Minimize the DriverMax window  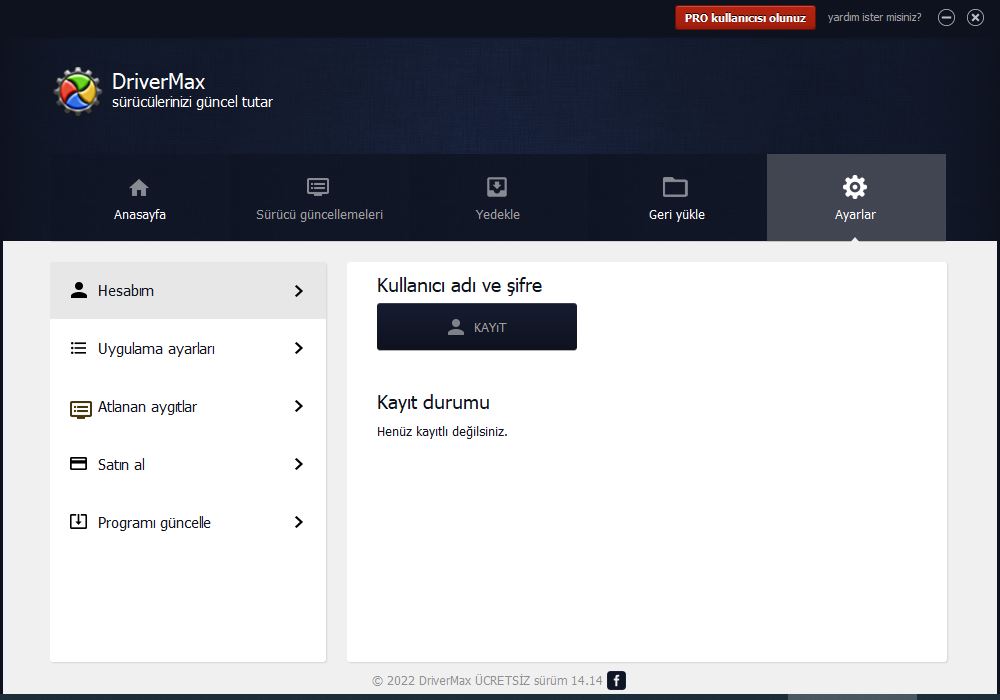[x=946, y=18]
